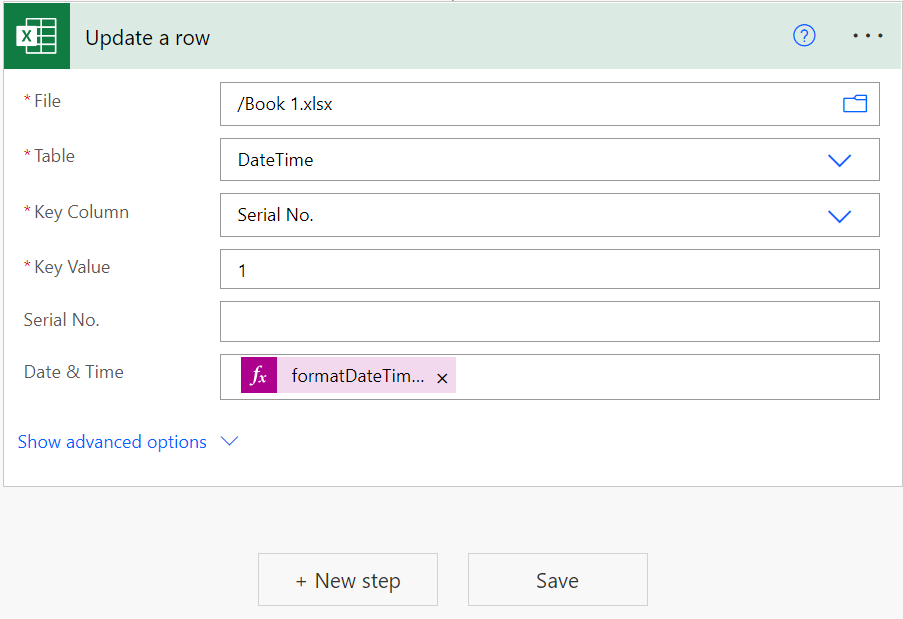Expand the Key Column dropdown arrow
Screen dimensions: 903x619
click(839, 216)
